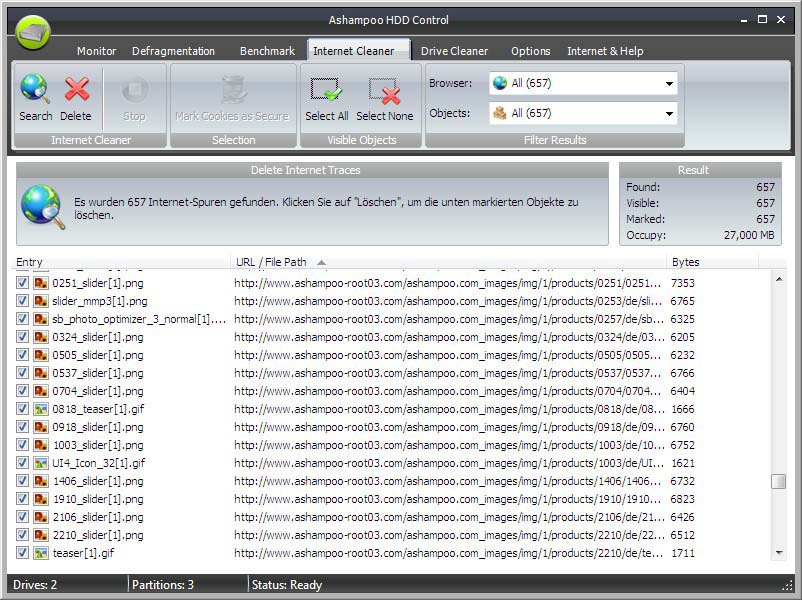Click png icon beside 2106_slider[1].png
Screen dimensions: 802x600
(41, 517)
